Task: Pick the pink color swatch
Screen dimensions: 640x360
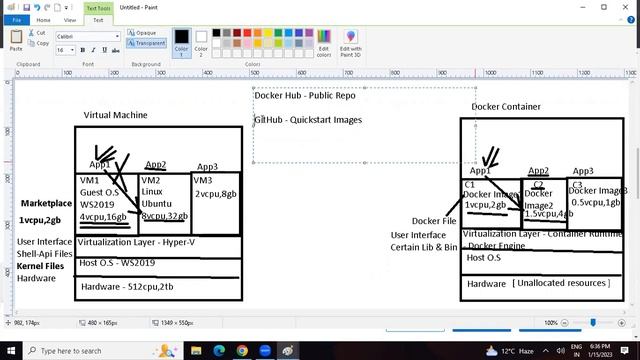Action: [247, 43]
